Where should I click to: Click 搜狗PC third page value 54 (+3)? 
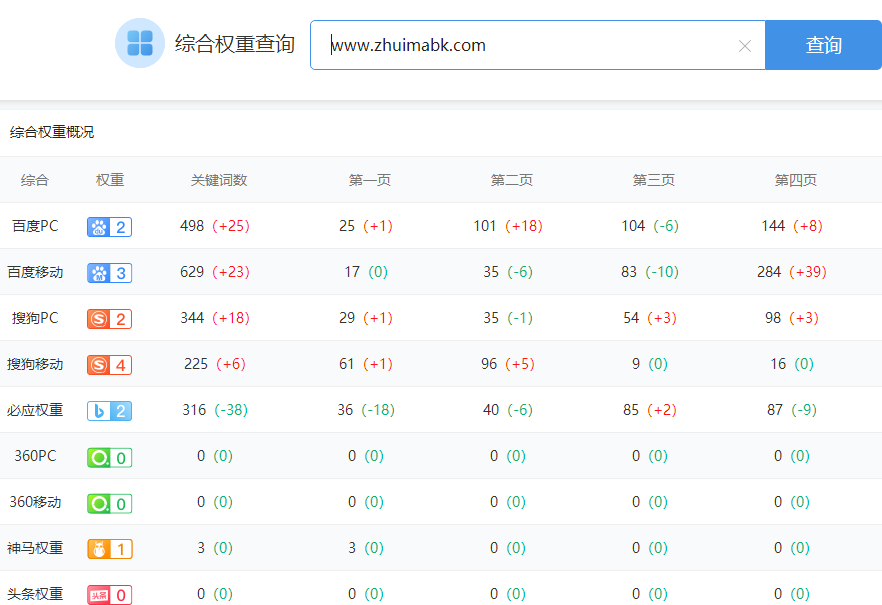coord(650,318)
